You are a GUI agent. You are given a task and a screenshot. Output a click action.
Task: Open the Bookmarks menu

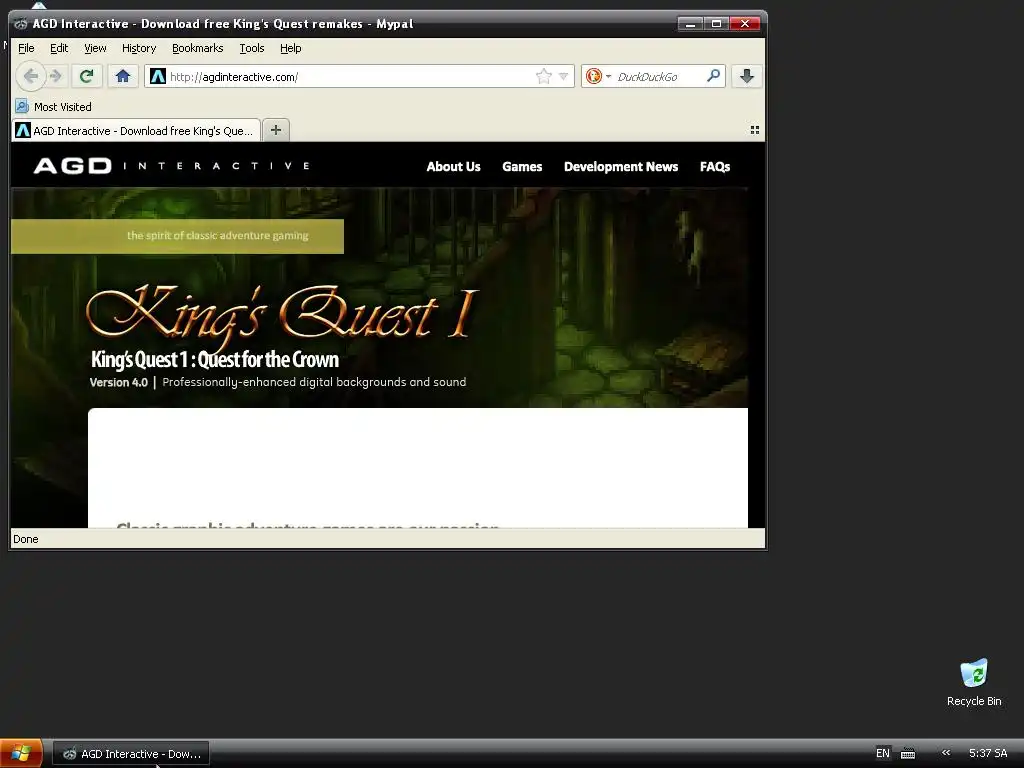(x=197, y=48)
